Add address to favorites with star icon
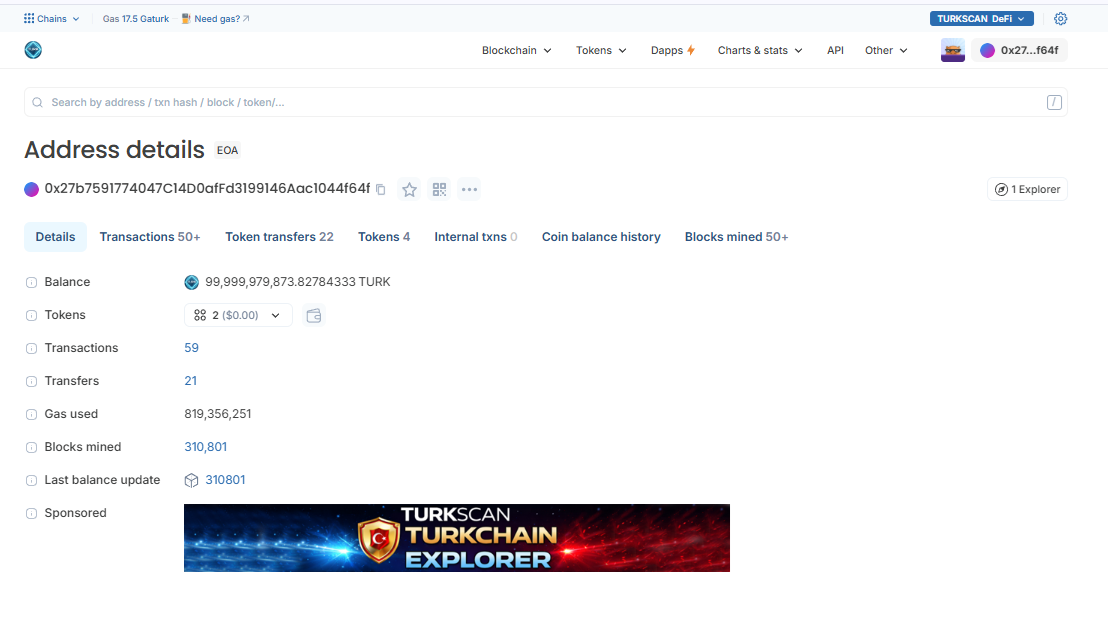 (x=409, y=189)
